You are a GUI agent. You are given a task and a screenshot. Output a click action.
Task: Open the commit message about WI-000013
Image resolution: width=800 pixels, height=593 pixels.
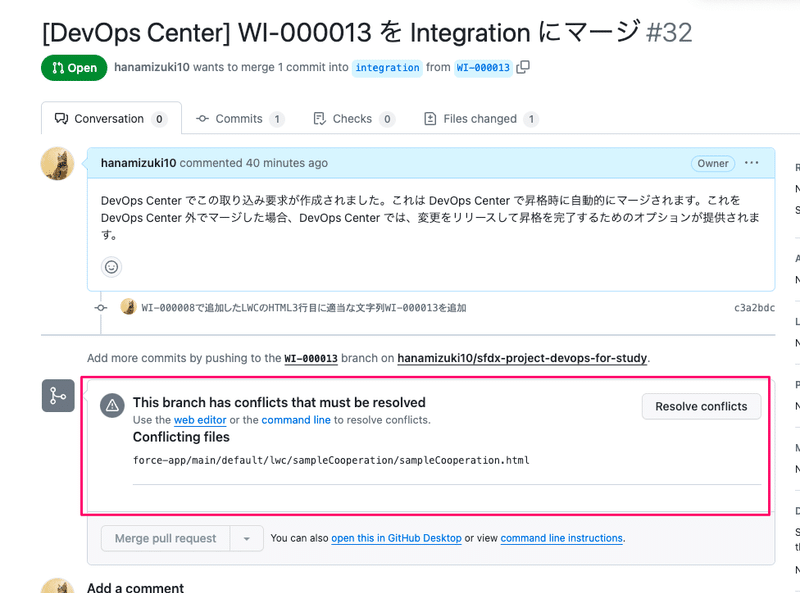pyautogui.click(x=304, y=308)
